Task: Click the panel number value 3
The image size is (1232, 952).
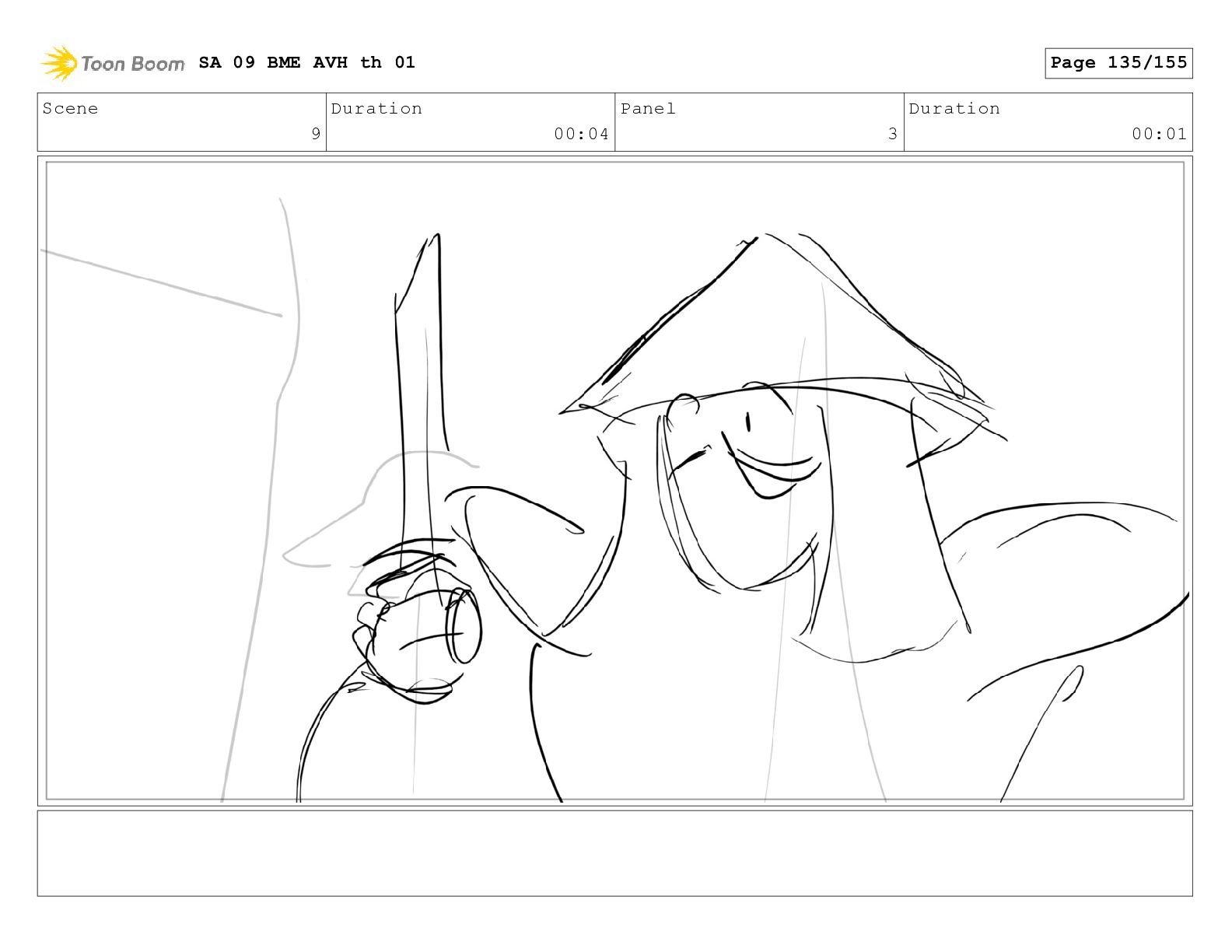Action: click(893, 134)
